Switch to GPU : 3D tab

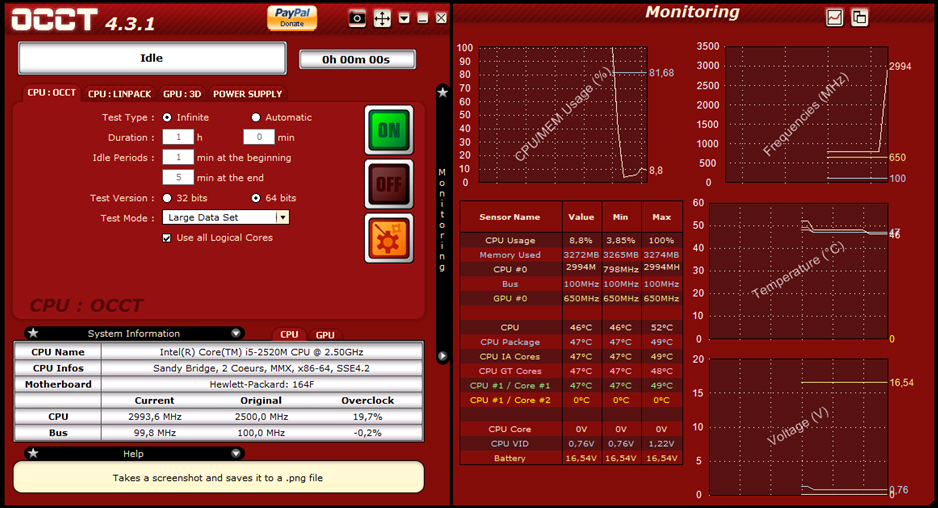(182, 94)
